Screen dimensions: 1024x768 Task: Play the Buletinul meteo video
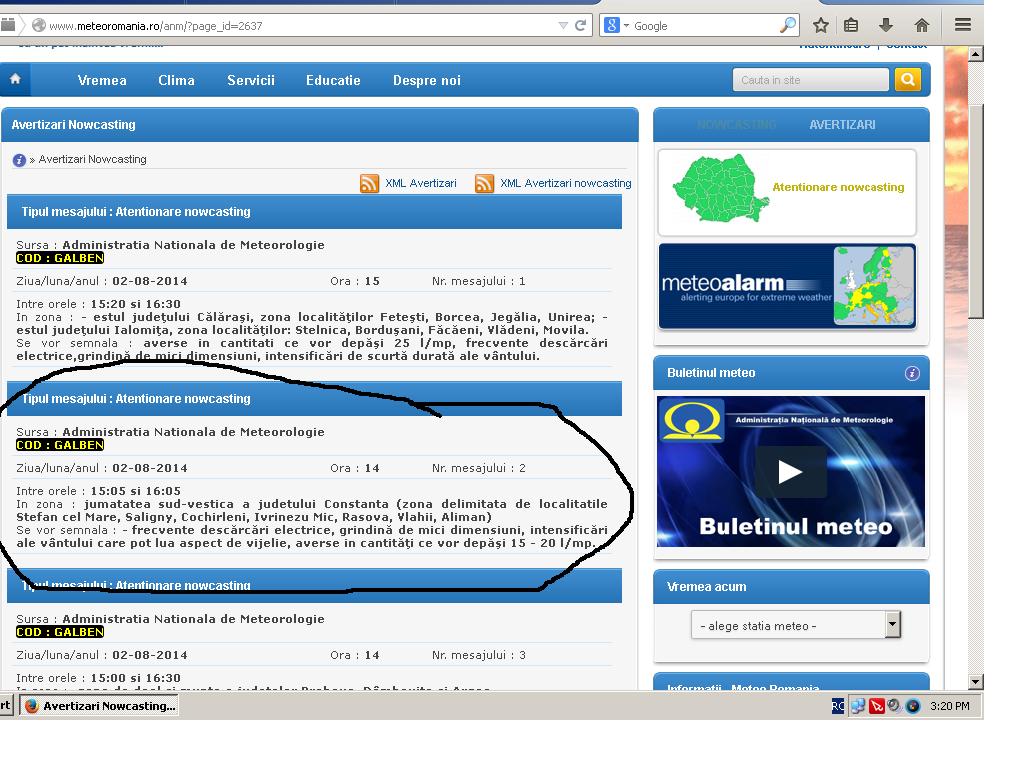790,472
